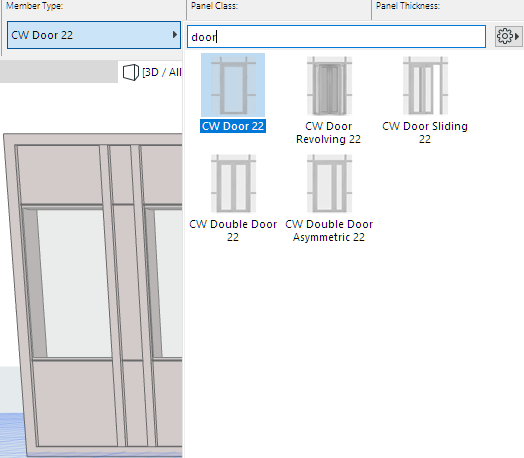
Task: Click the 3D view window icon
Action: point(131,72)
